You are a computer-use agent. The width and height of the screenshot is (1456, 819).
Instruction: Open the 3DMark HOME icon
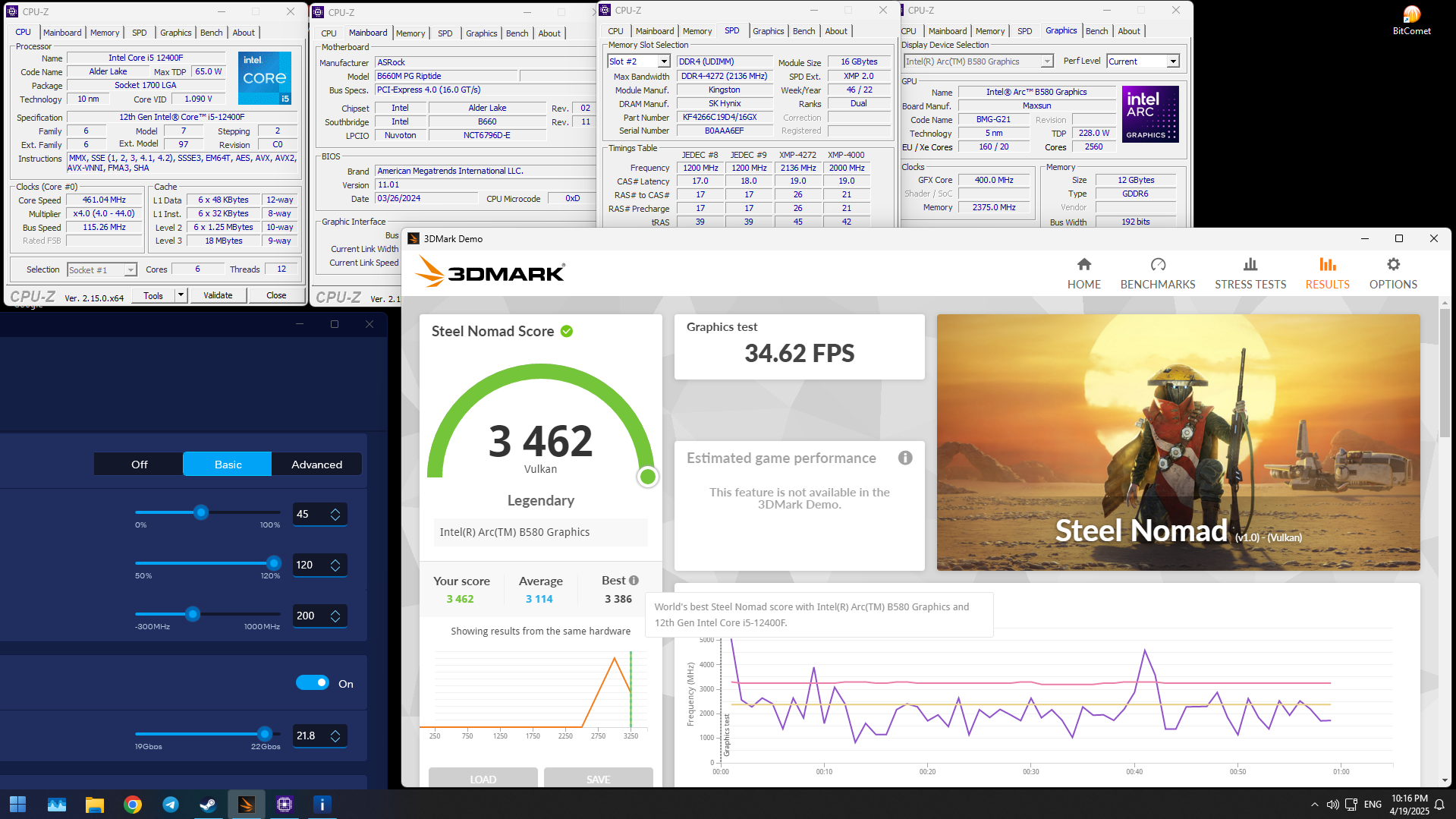point(1083,264)
